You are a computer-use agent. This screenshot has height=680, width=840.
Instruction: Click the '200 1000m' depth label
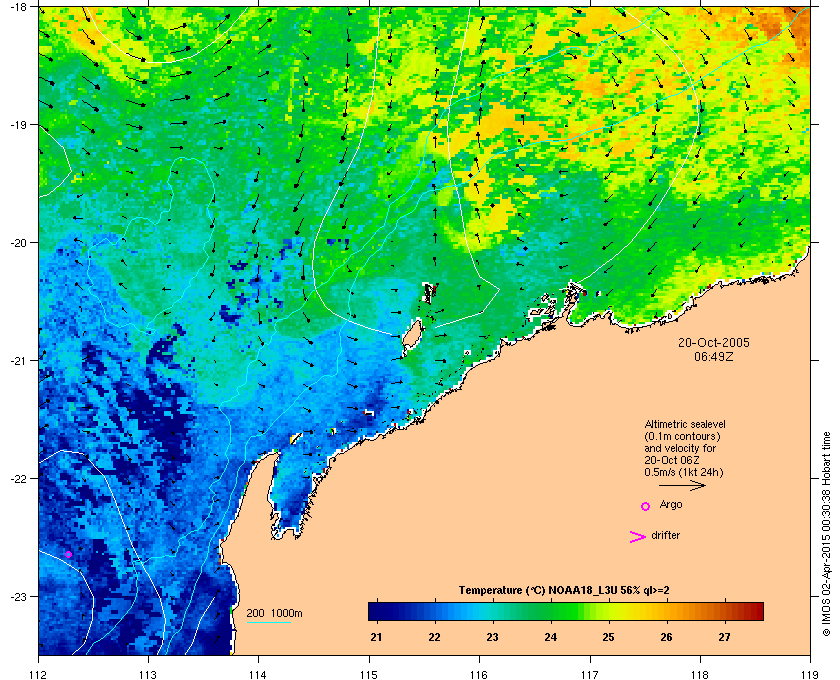point(274,613)
